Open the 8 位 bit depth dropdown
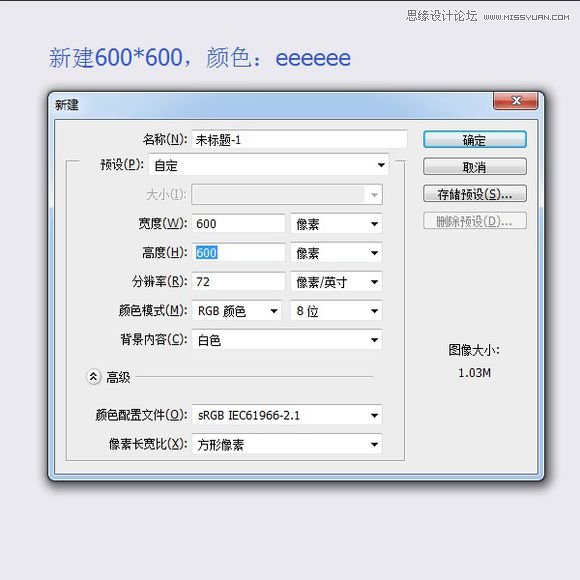The width and height of the screenshot is (580, 580). (x=336, y=311)
